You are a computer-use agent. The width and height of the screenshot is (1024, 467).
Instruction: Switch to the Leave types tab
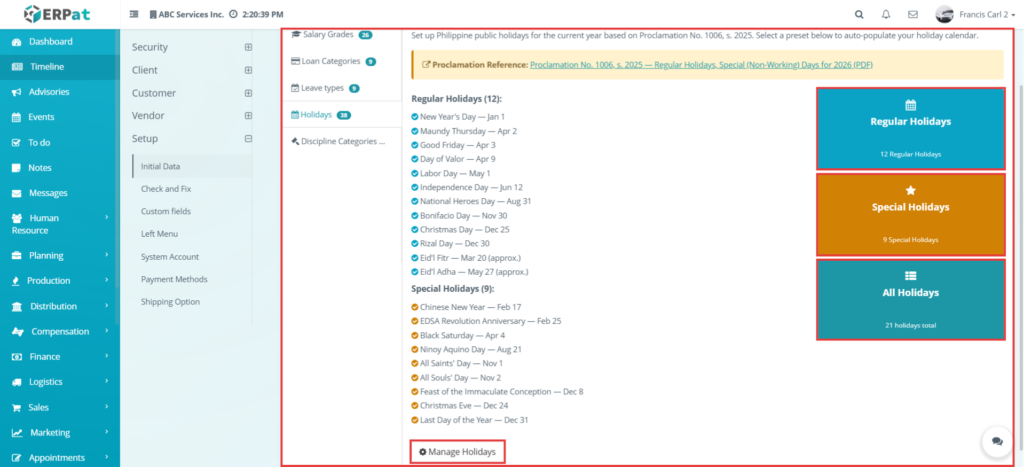(325, 88)
